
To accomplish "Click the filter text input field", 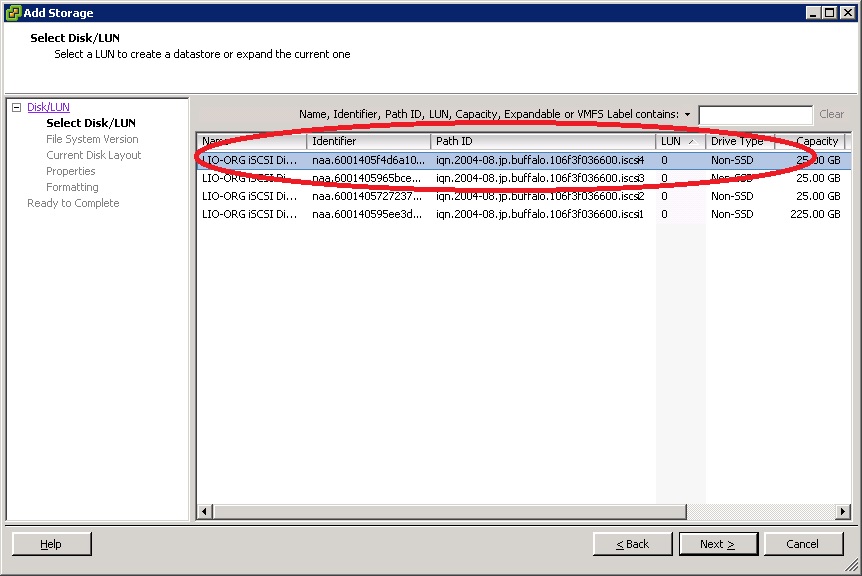I will click(x=755, y=115).
